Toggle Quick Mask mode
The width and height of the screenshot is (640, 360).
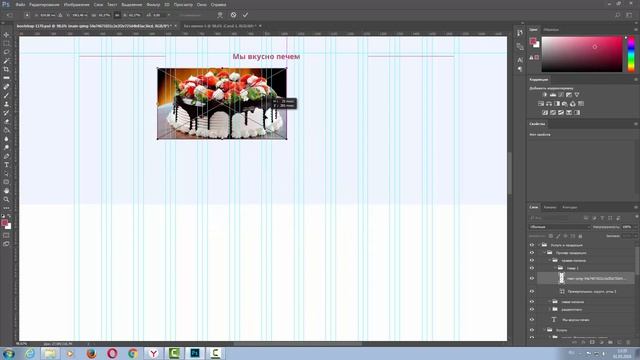pos(6,236)
